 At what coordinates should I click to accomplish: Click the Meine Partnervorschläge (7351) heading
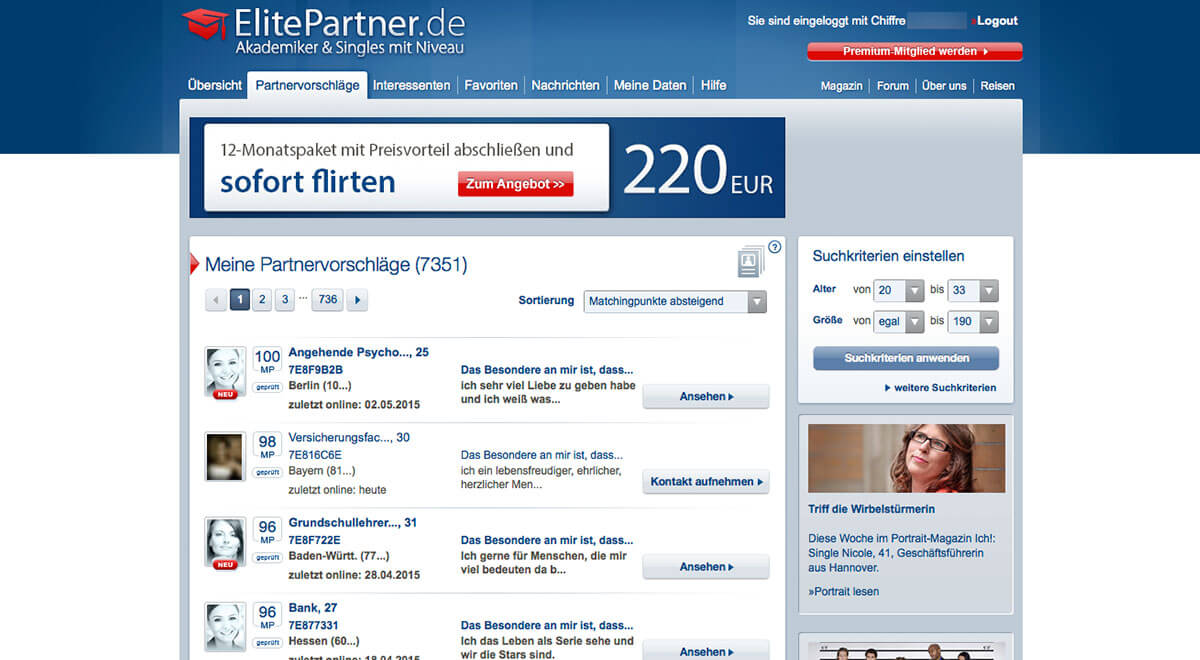tap(336, 265)
